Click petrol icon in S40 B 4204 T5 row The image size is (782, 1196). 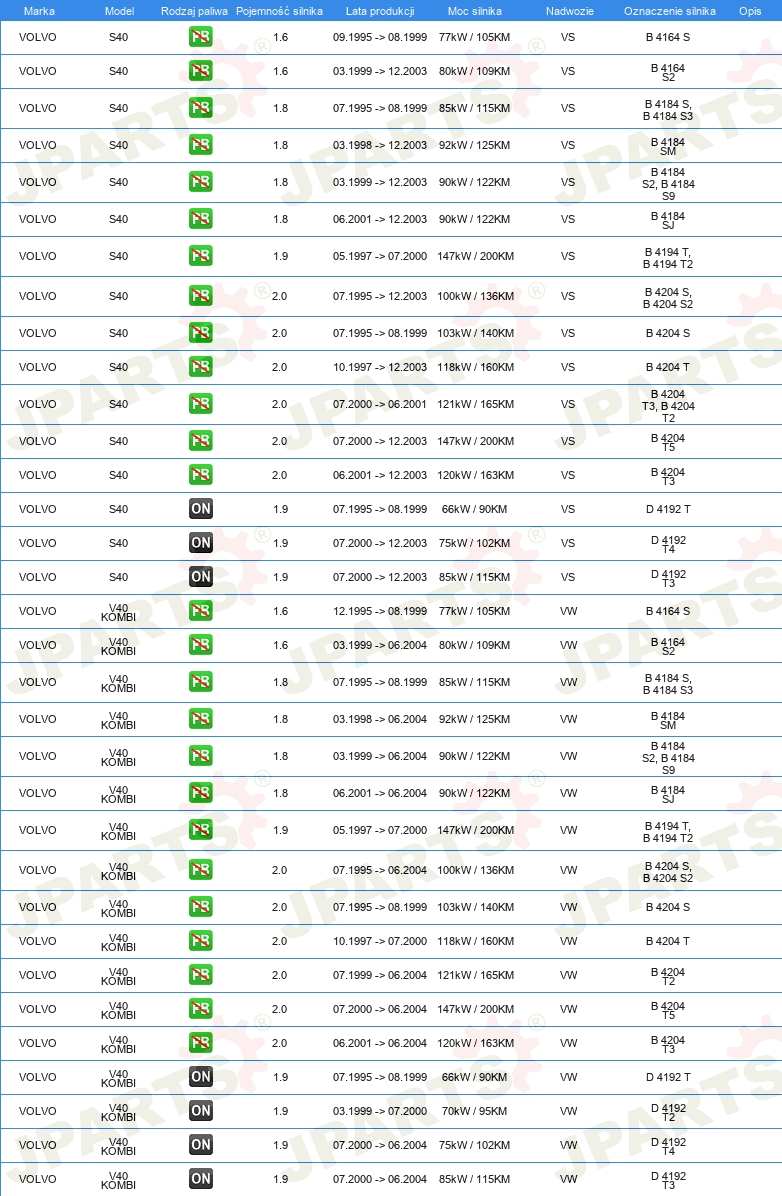201,441
